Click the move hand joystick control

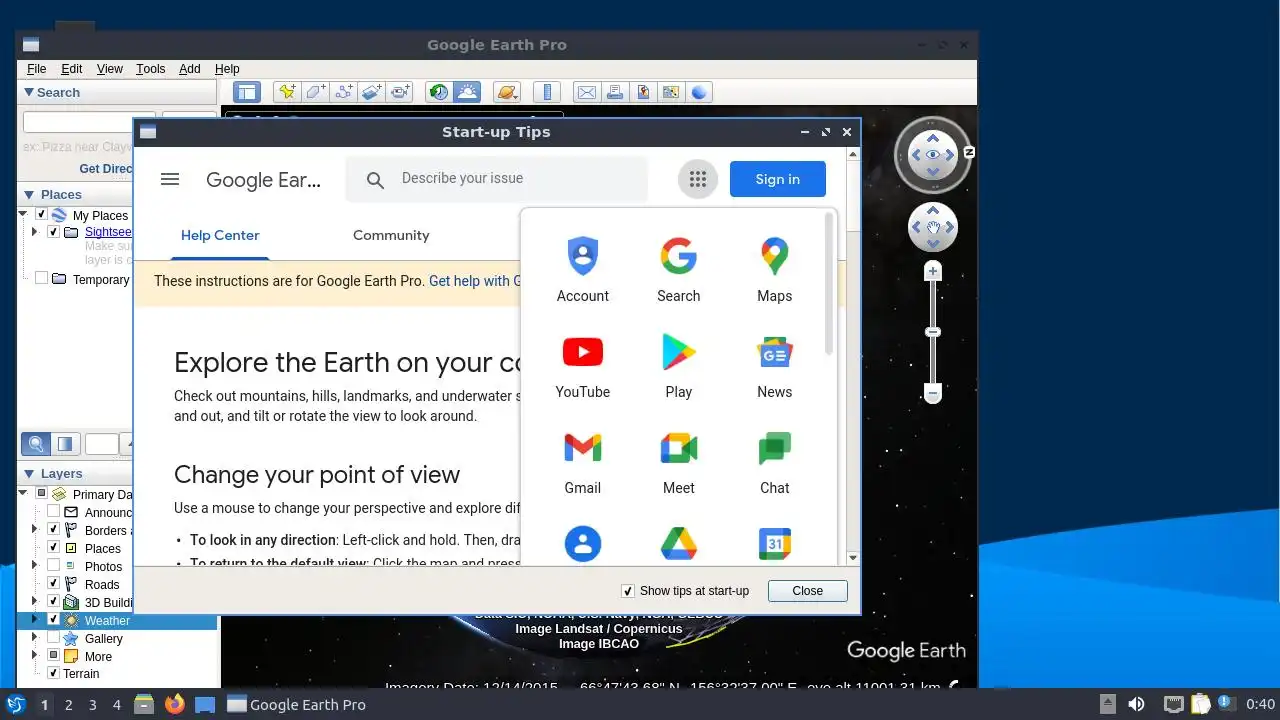click(x=933, y=228)
